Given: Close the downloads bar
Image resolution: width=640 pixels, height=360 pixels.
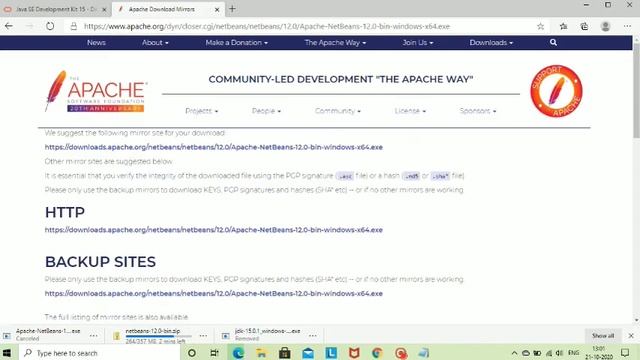Looking at the screenshot, I should point(631,336).
